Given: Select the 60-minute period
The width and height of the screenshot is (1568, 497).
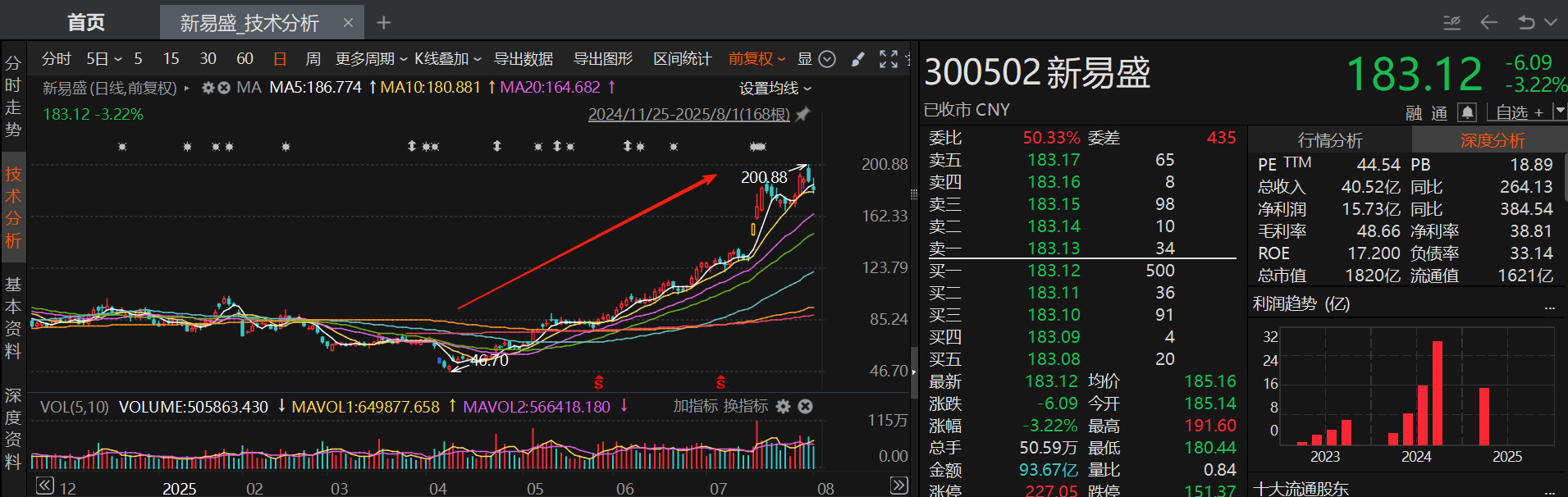Looking at the screenshot, I should pyautogui.click(x=245, y=59).
